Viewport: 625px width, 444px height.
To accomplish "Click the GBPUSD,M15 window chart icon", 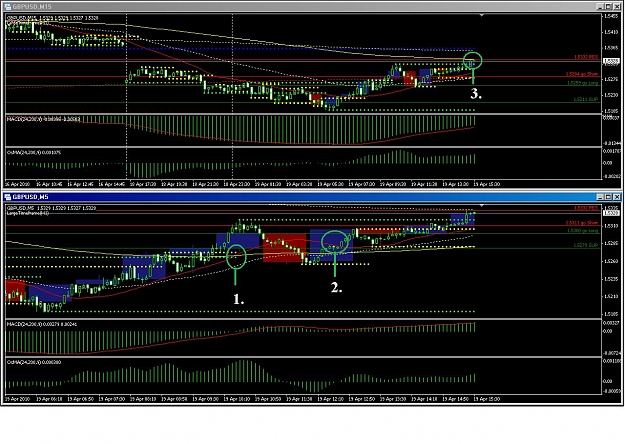I will coord(8,7).
